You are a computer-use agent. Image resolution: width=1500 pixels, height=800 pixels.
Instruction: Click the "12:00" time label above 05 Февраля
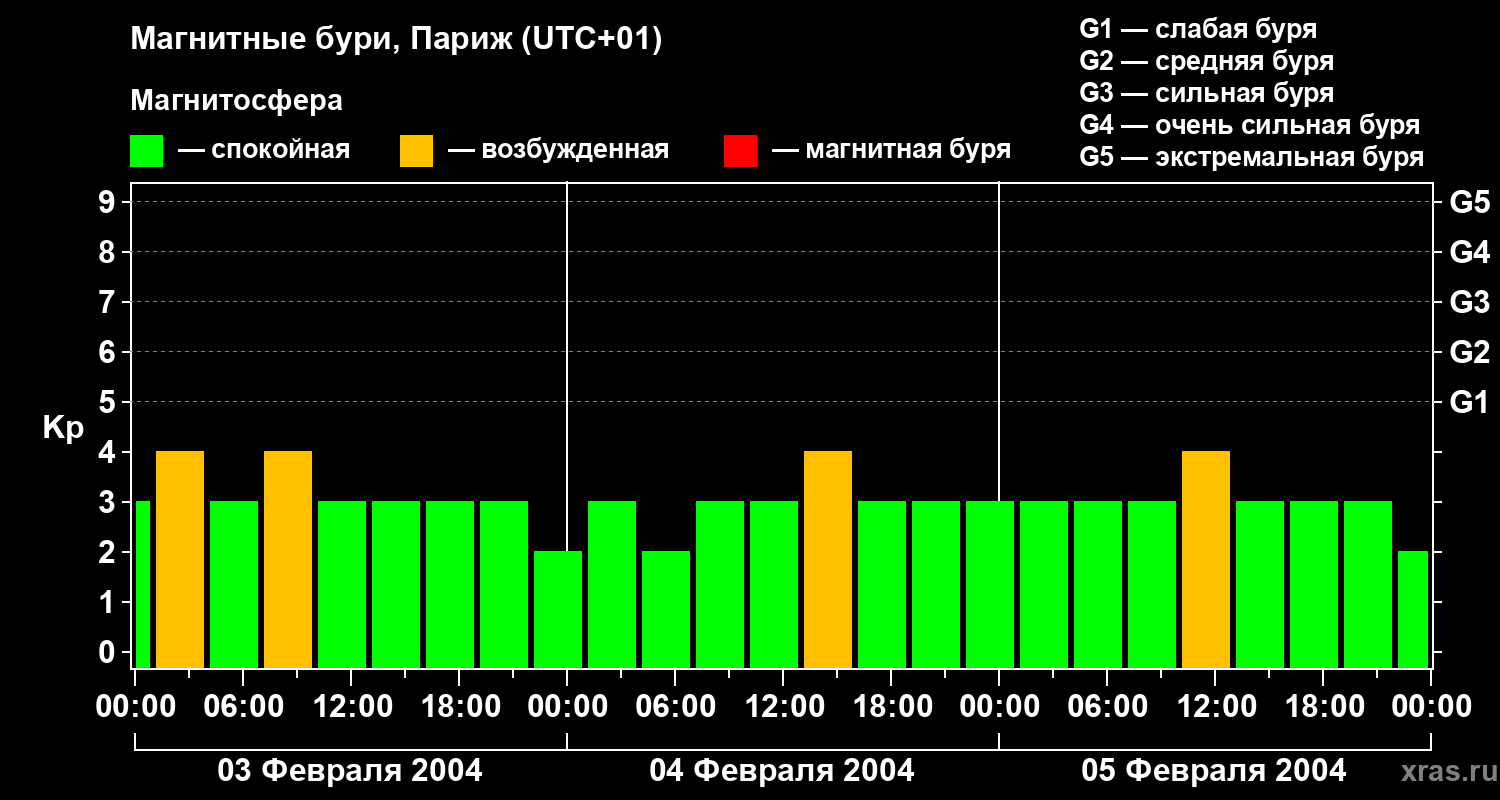click(1216, 707)
